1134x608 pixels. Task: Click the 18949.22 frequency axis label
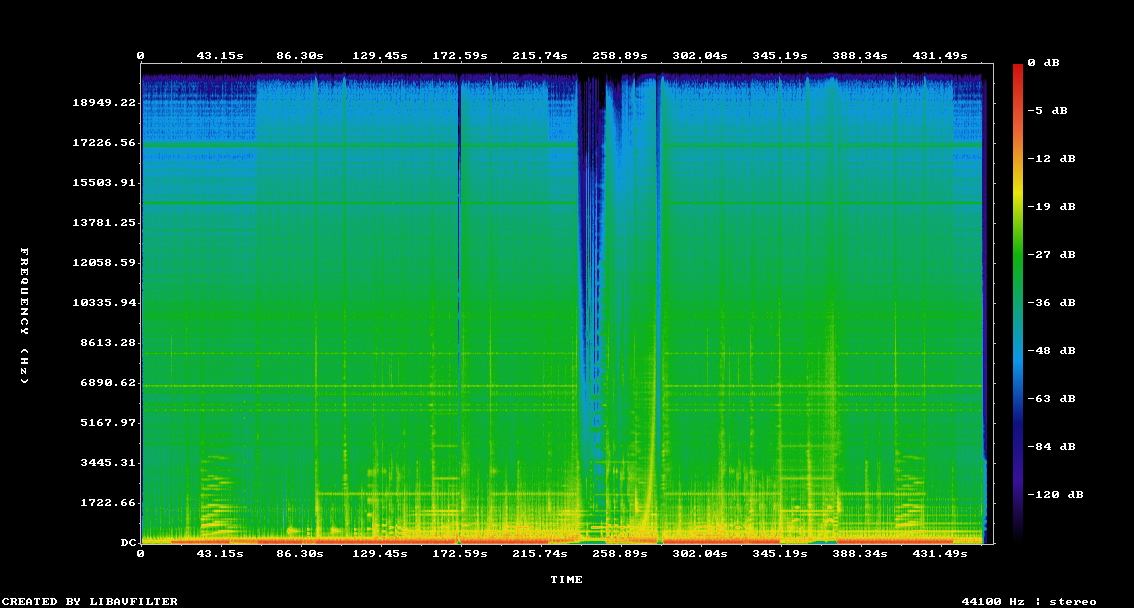[105, 103]
